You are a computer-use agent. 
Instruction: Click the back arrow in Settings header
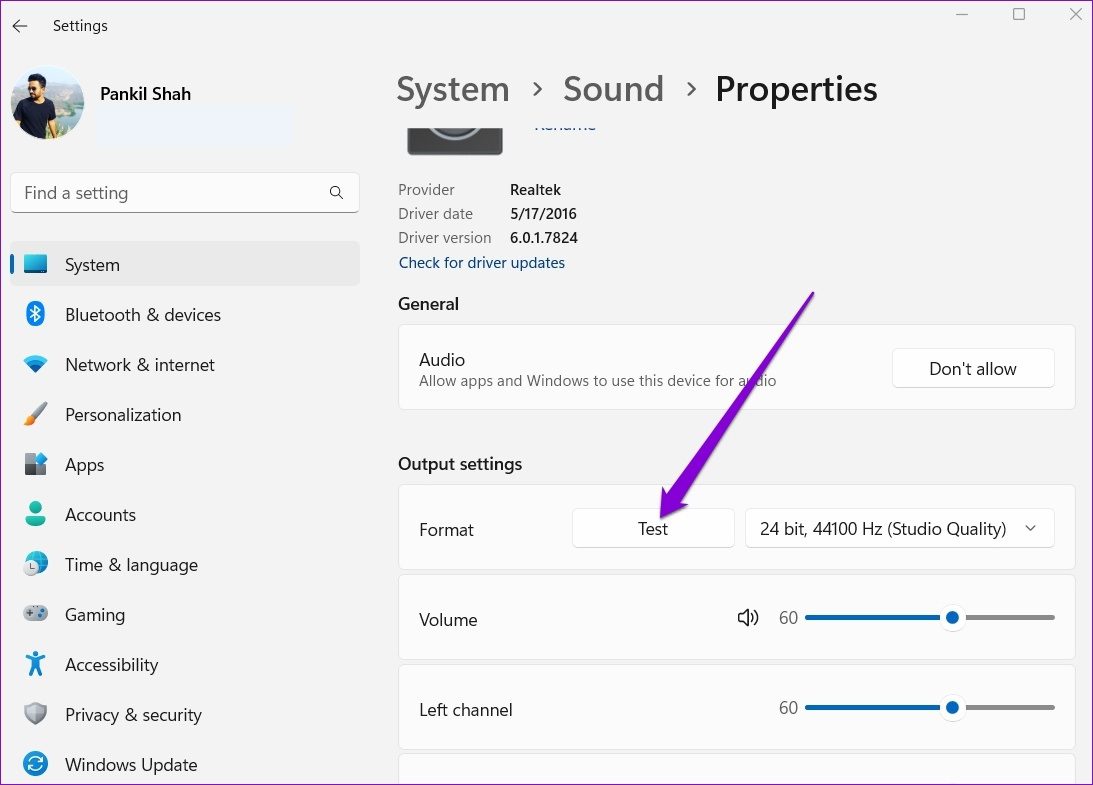coord(20,26)
